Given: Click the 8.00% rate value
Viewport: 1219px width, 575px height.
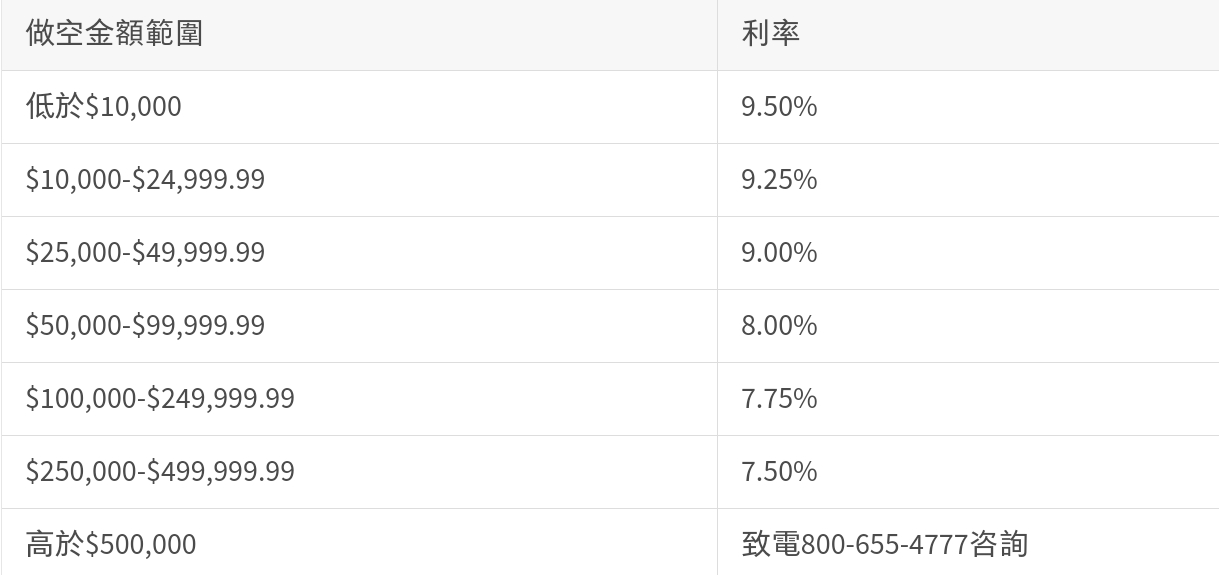Looking at the screenshot, I should tap(779, 325).
